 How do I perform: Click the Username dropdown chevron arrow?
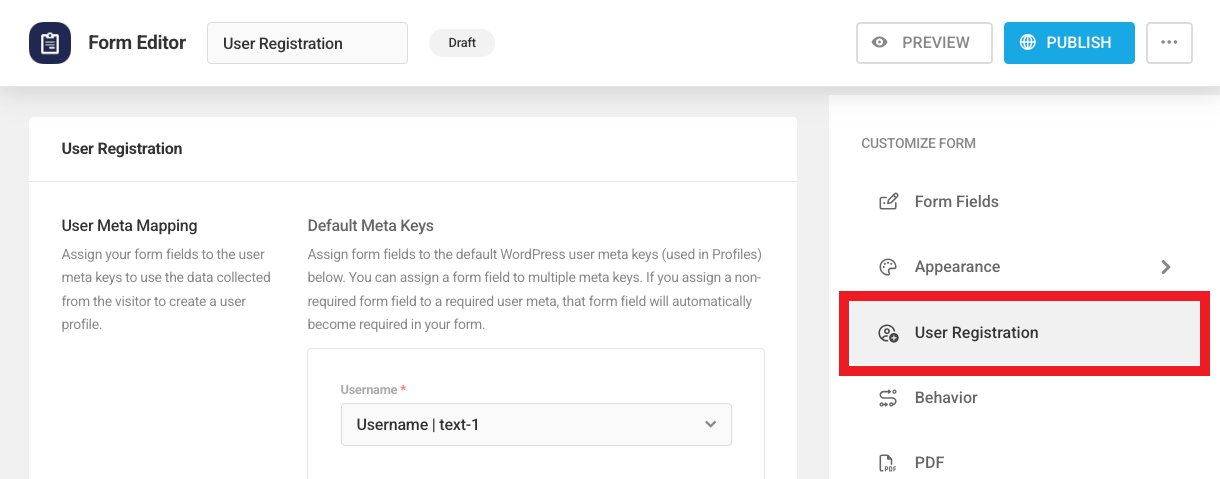710,425
